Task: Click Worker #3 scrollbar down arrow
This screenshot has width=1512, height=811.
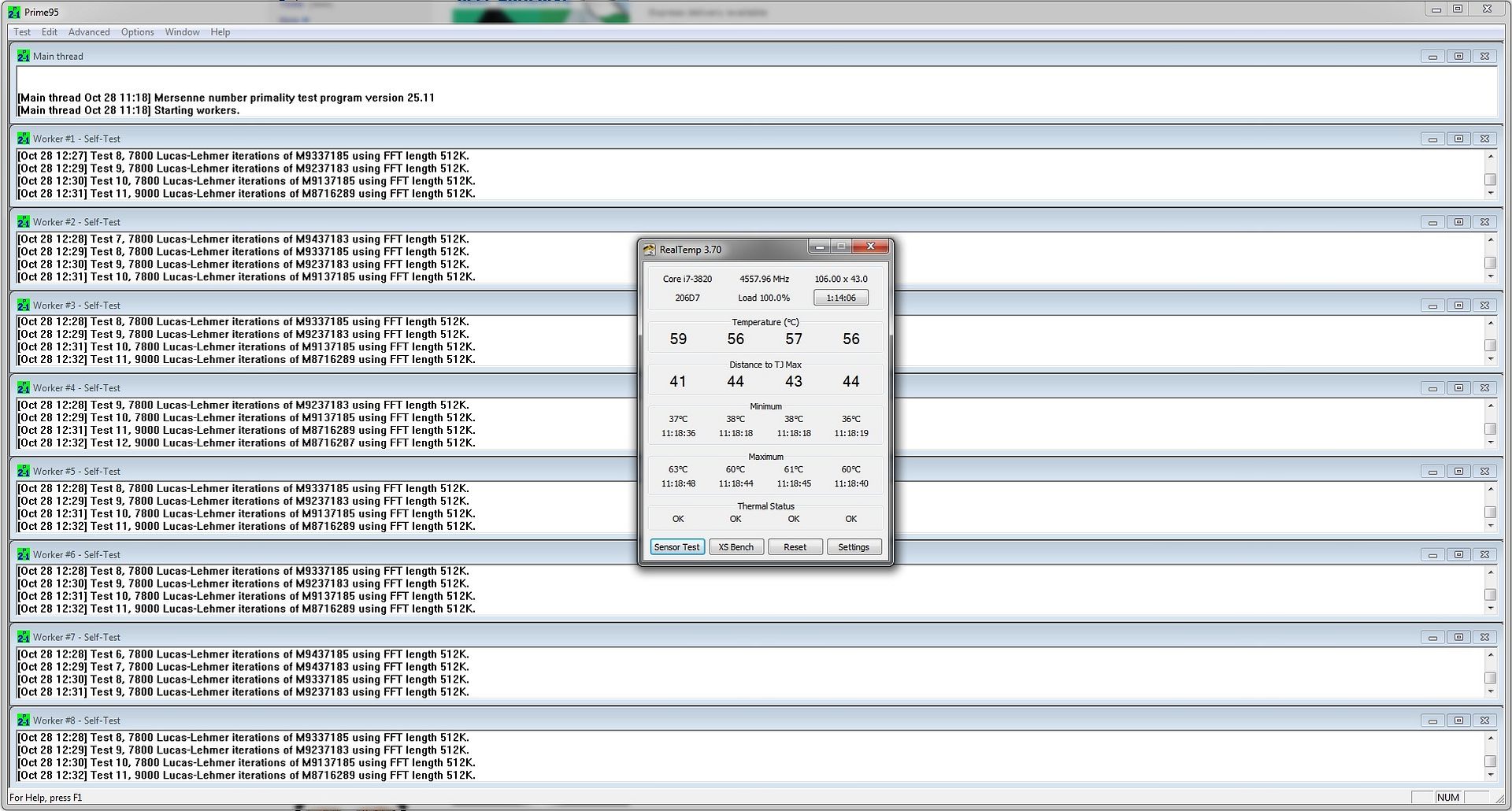Action: click(1490, 359)
